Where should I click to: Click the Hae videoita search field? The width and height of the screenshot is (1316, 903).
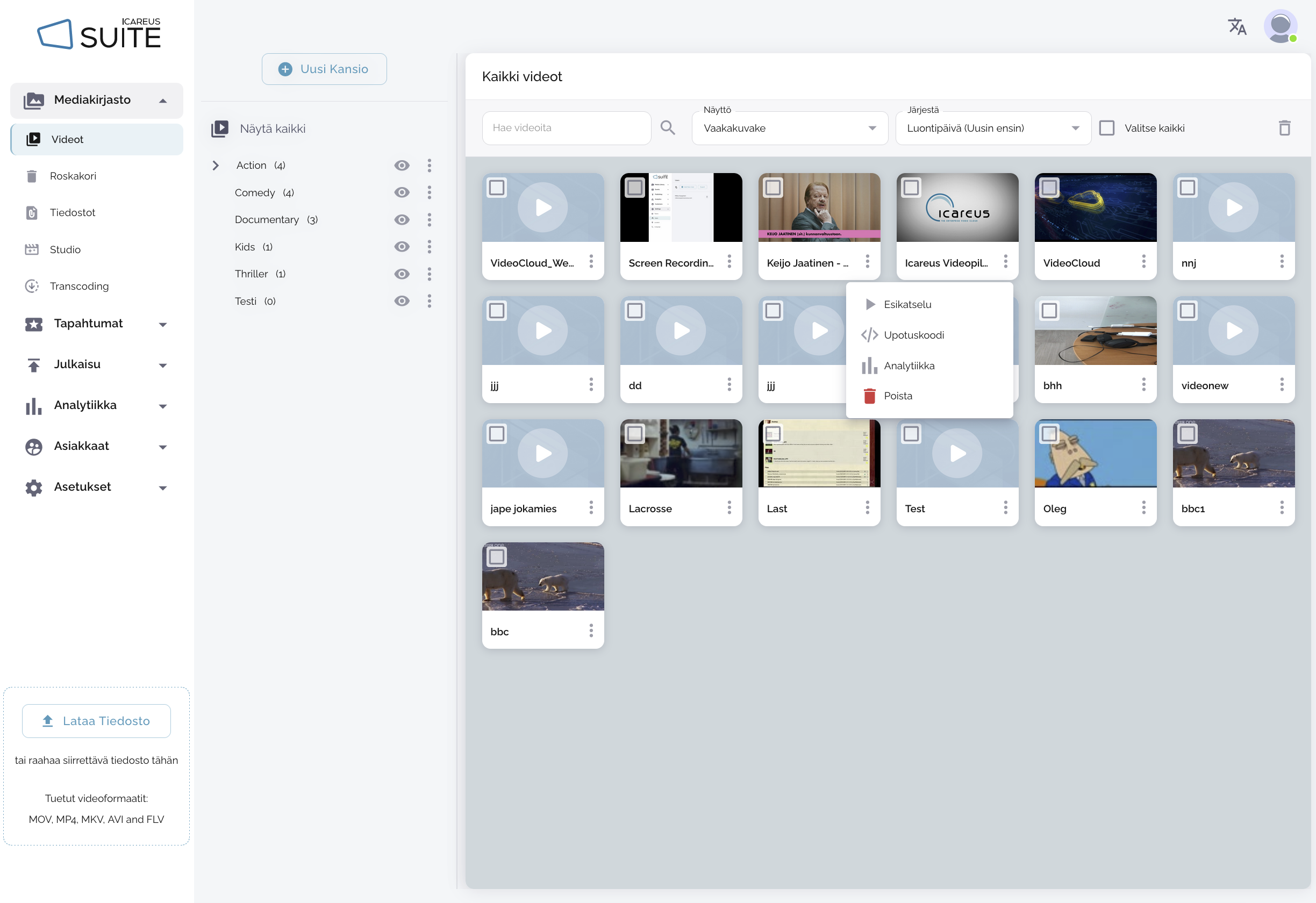pos(566,128)
